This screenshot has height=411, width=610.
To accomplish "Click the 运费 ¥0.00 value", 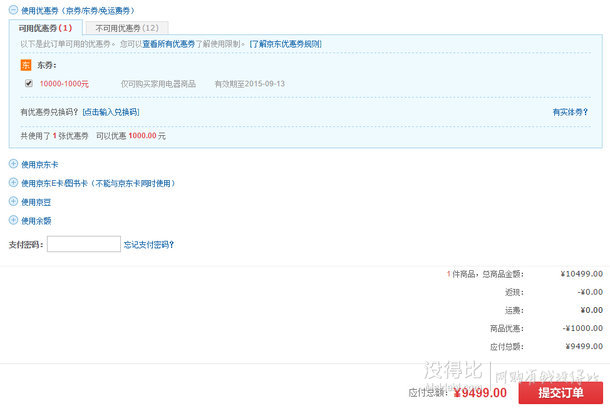I will click(591, 310).
